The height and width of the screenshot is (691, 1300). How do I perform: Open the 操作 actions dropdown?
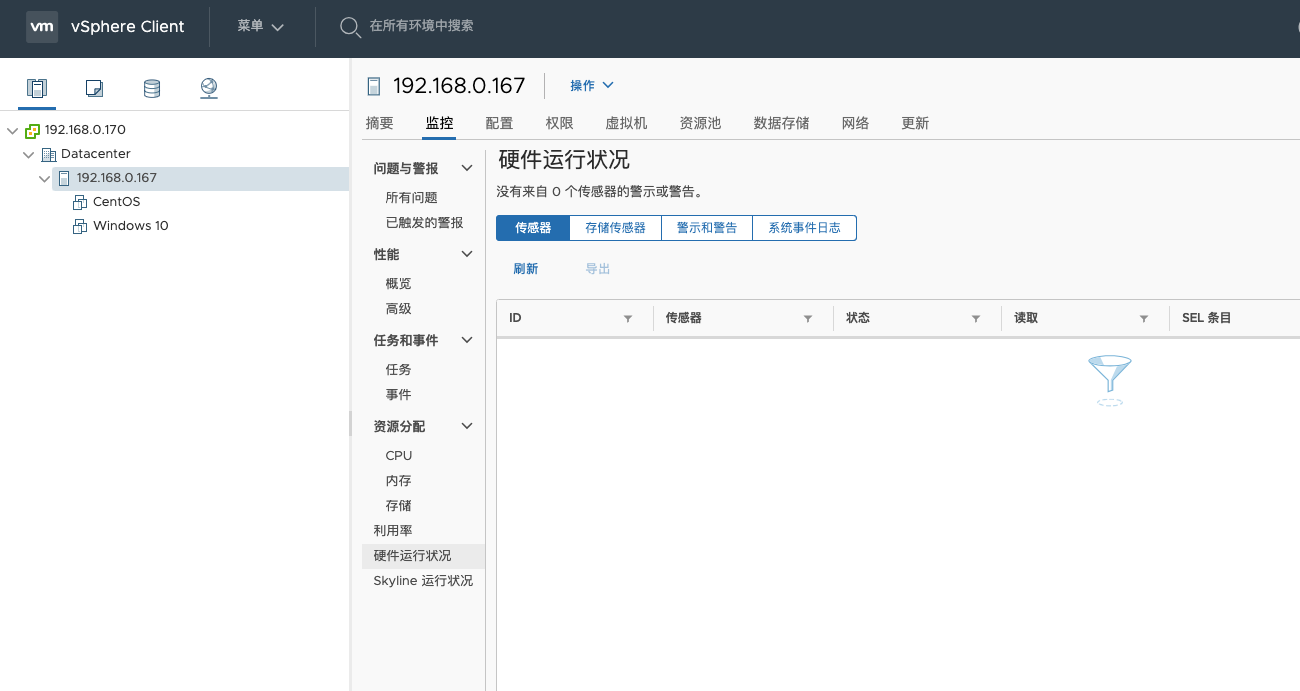(x=591, y=86)
